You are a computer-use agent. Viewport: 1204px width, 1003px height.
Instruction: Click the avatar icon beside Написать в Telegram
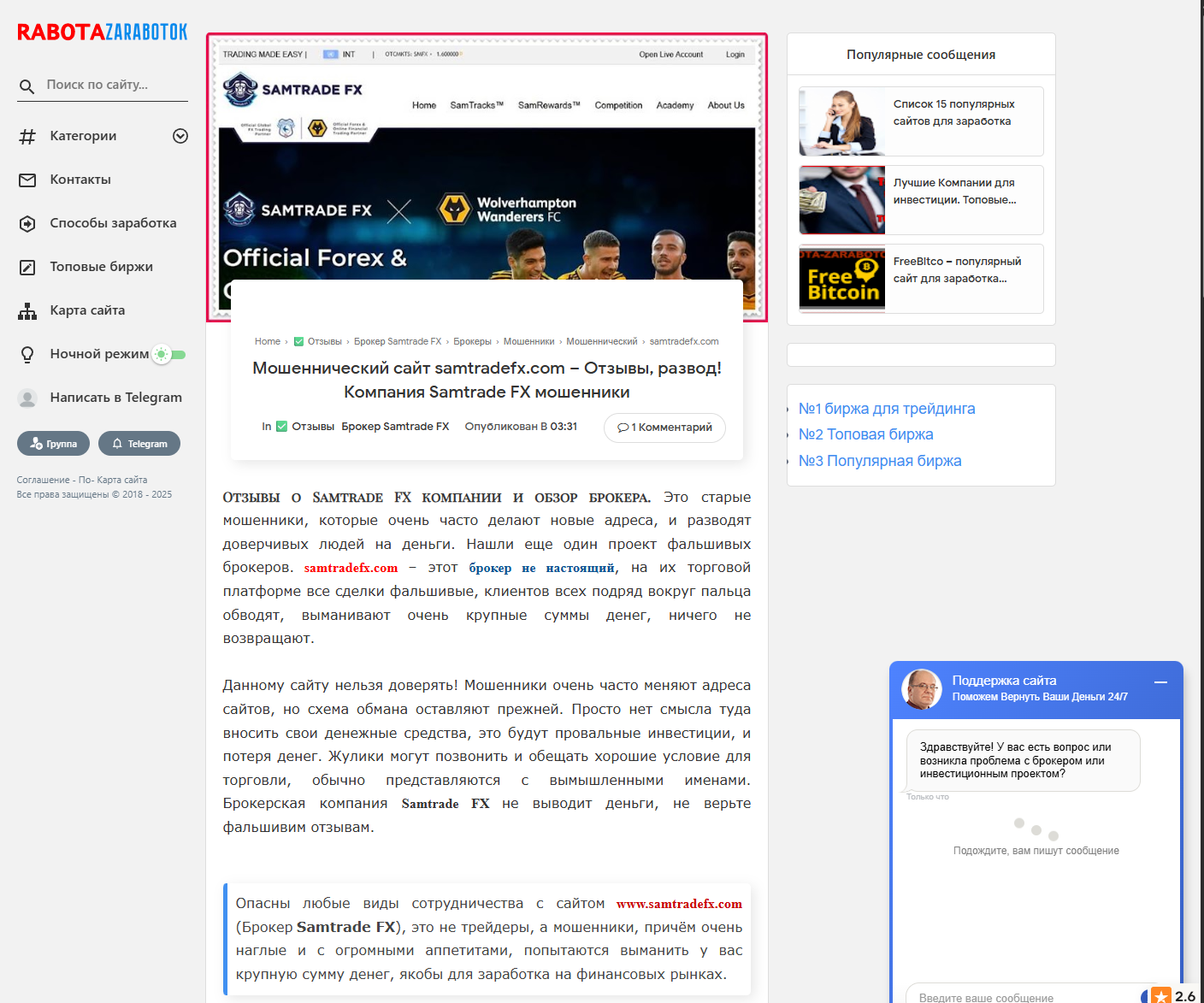(x=27, y=398)
